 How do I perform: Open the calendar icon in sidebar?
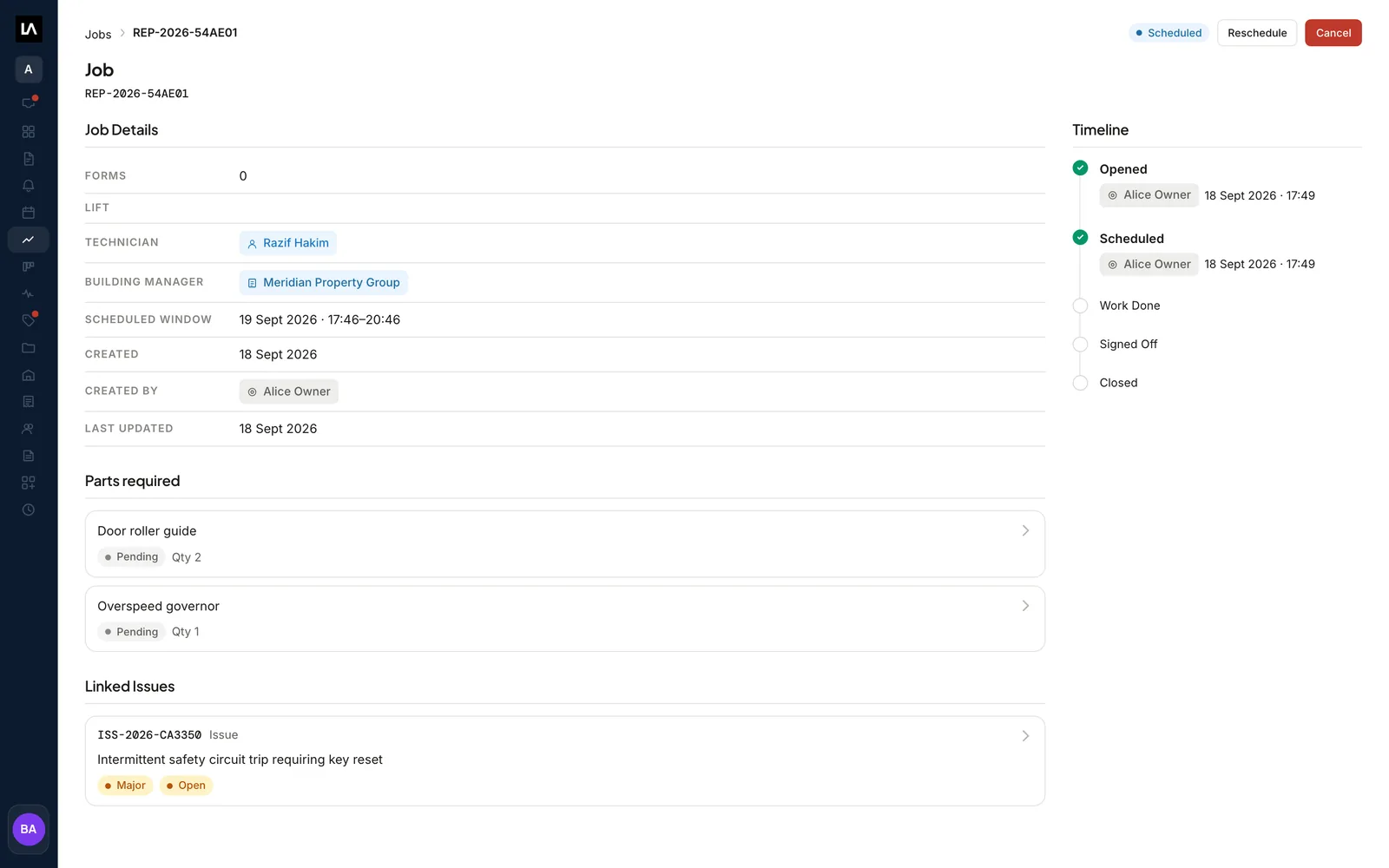29,213
